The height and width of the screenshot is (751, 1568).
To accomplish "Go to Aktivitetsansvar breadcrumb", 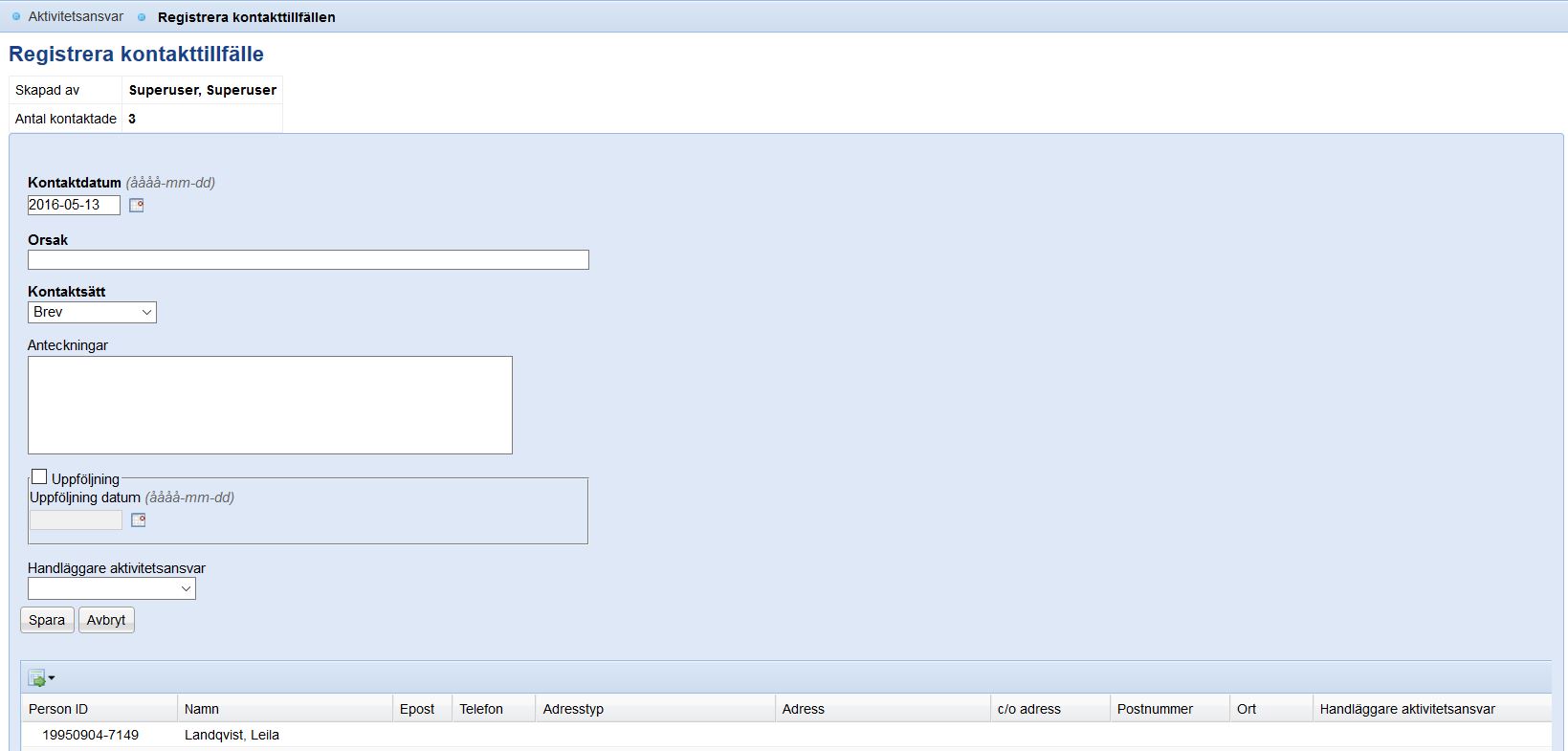I will click(76, 16).
